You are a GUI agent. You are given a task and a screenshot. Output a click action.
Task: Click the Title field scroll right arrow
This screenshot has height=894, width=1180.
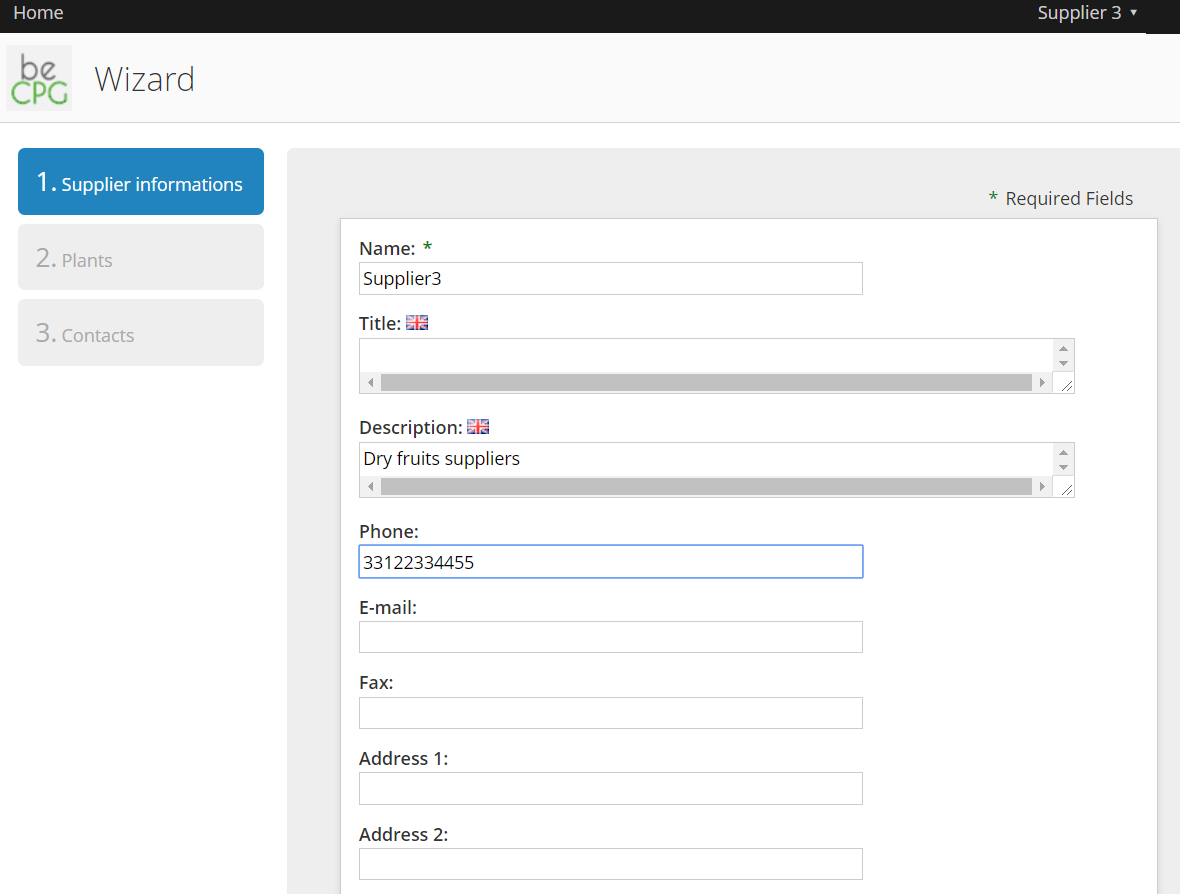pyautogui.click(x=1042, y=383)
